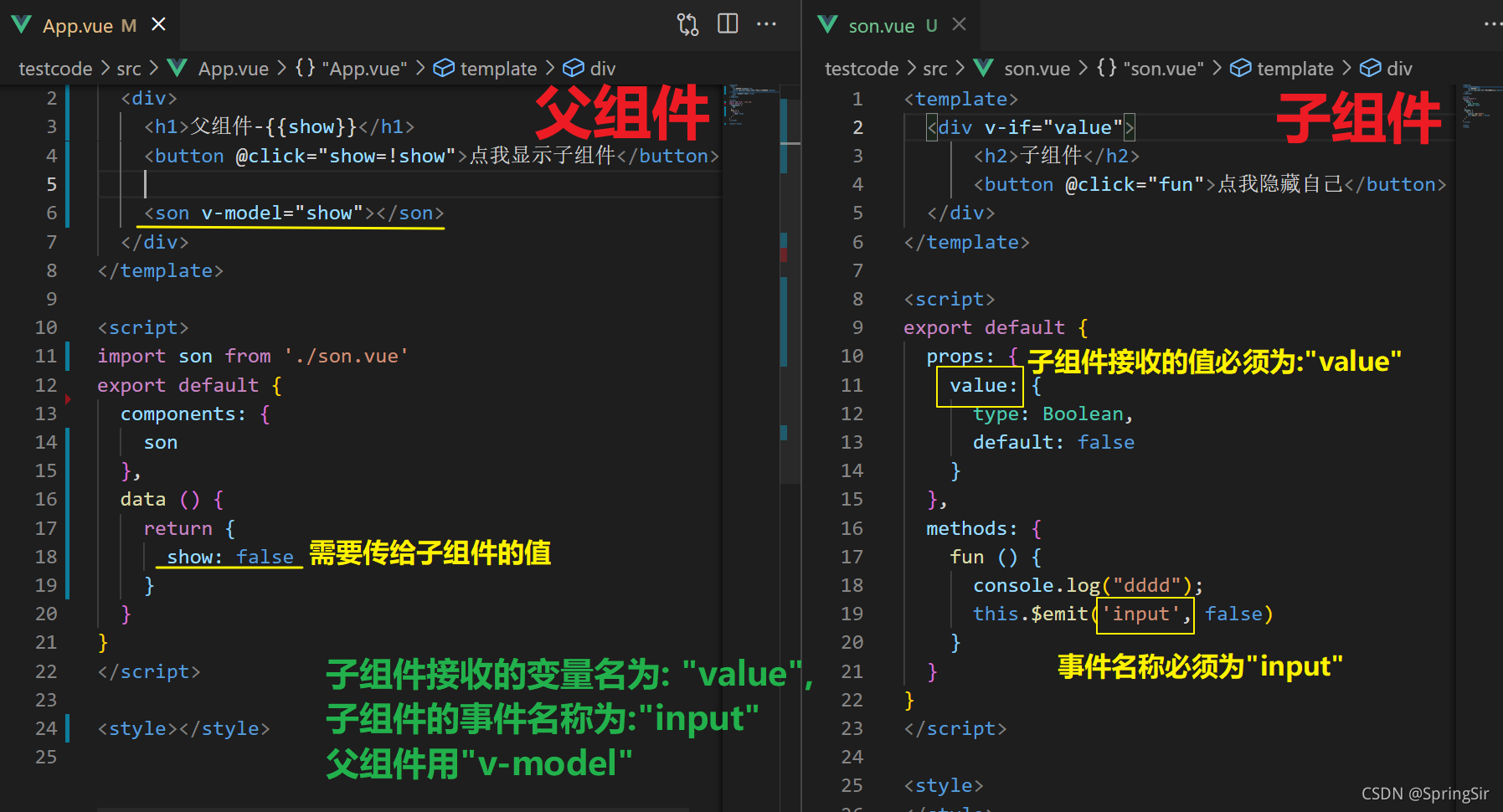This screenshot has width=1503, height=812.
Task: Click testcode breadcrumb in right editor
Action: pyautogui.click(x=862, y=69)
